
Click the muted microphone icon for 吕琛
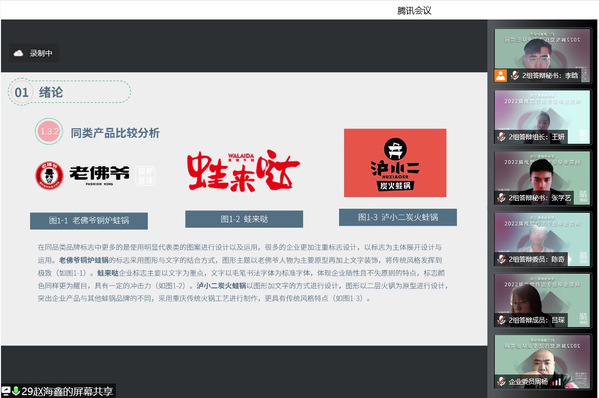501,320
